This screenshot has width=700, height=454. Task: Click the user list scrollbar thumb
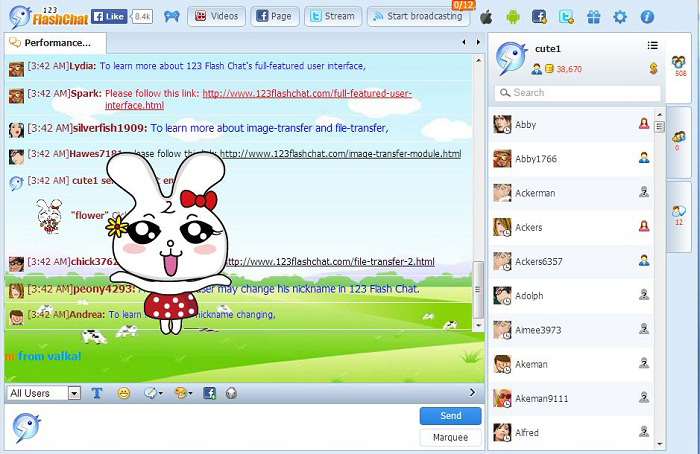659,127
